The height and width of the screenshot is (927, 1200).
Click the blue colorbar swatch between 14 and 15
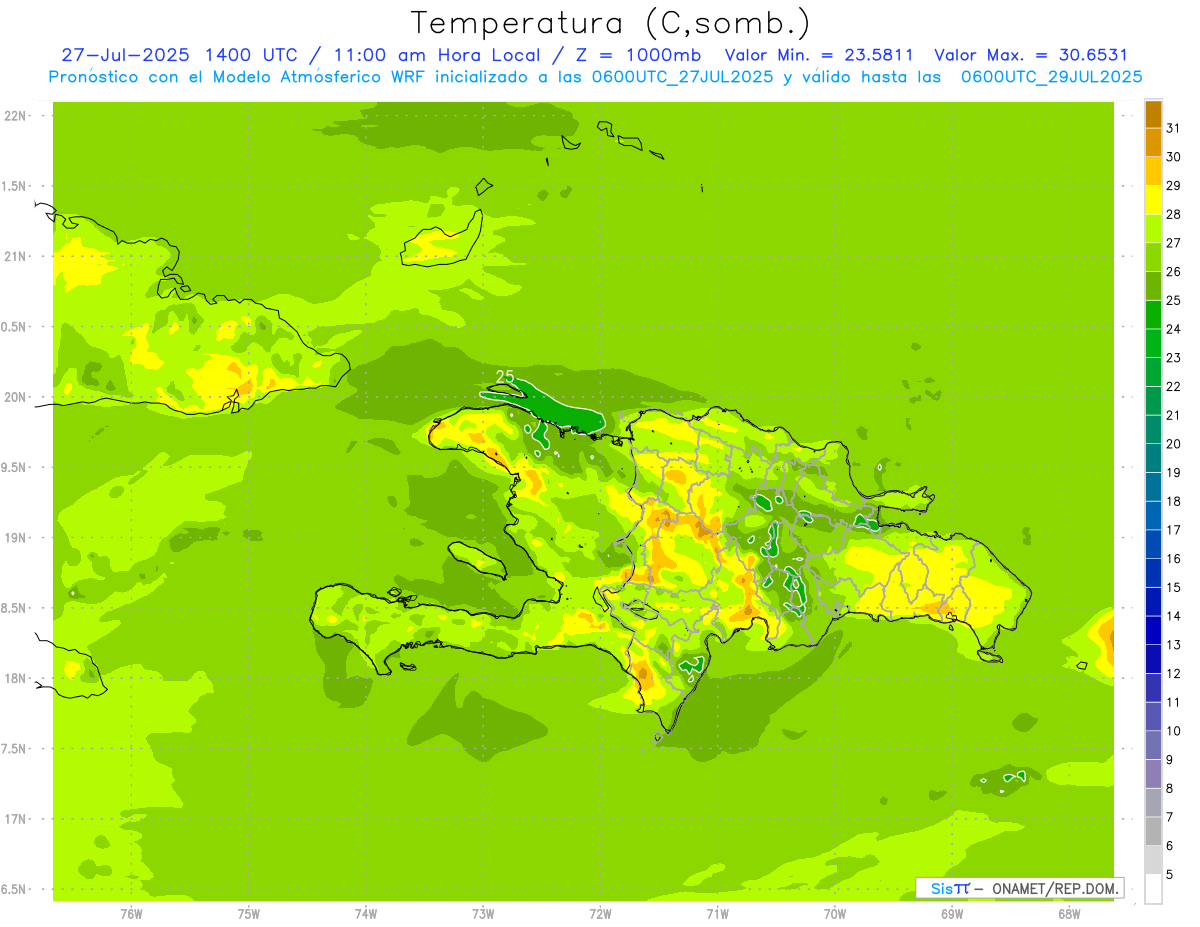[1153, 601]
